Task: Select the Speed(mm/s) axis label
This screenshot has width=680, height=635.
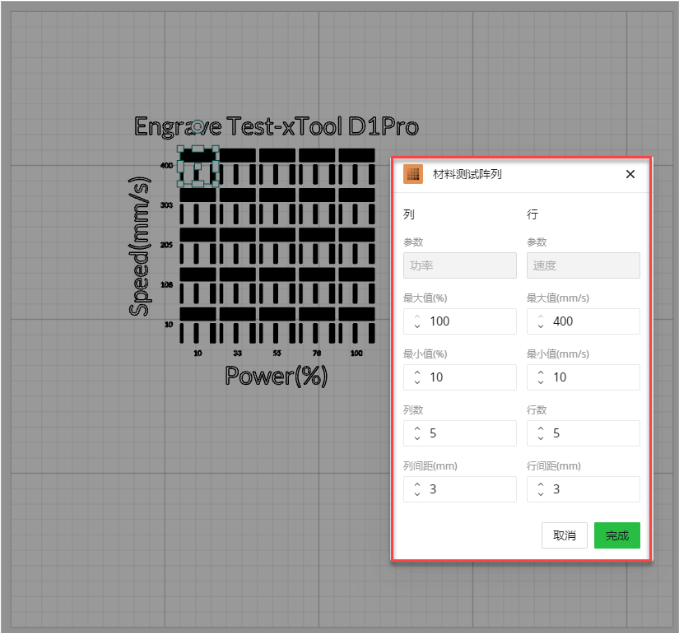Action: (x=141, y=247)
